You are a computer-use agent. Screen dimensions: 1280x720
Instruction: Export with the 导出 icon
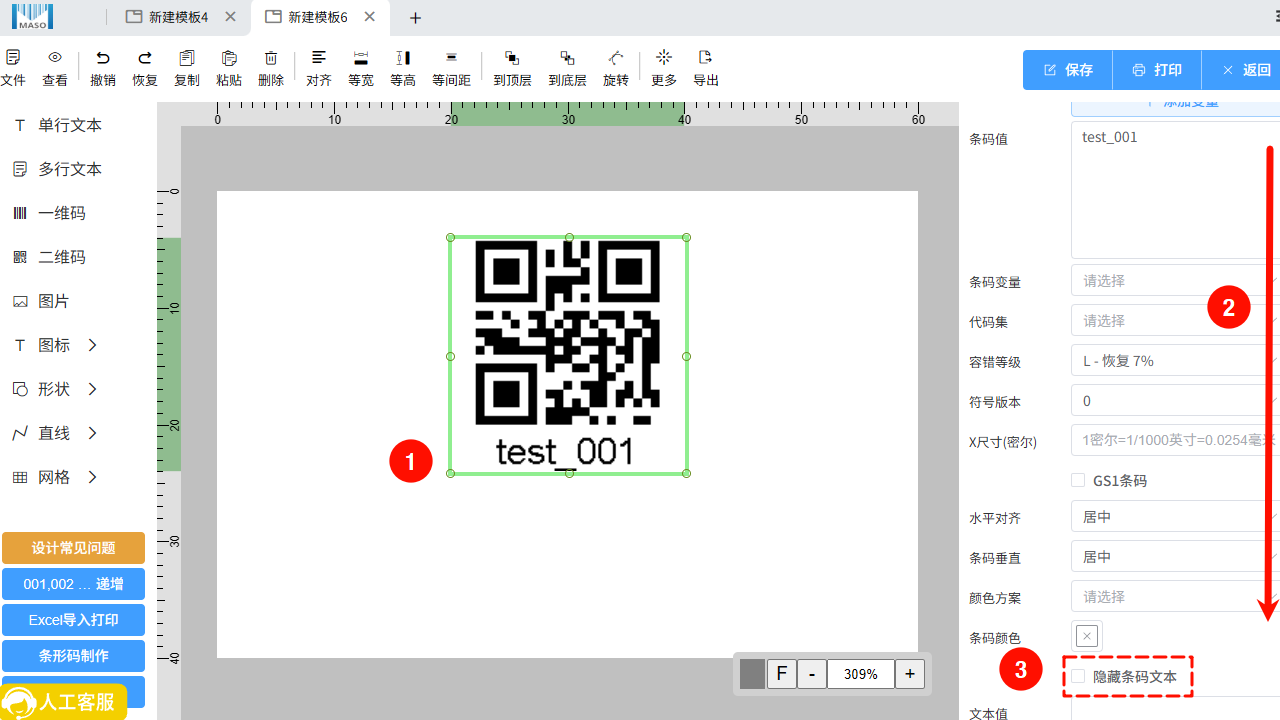706,68
